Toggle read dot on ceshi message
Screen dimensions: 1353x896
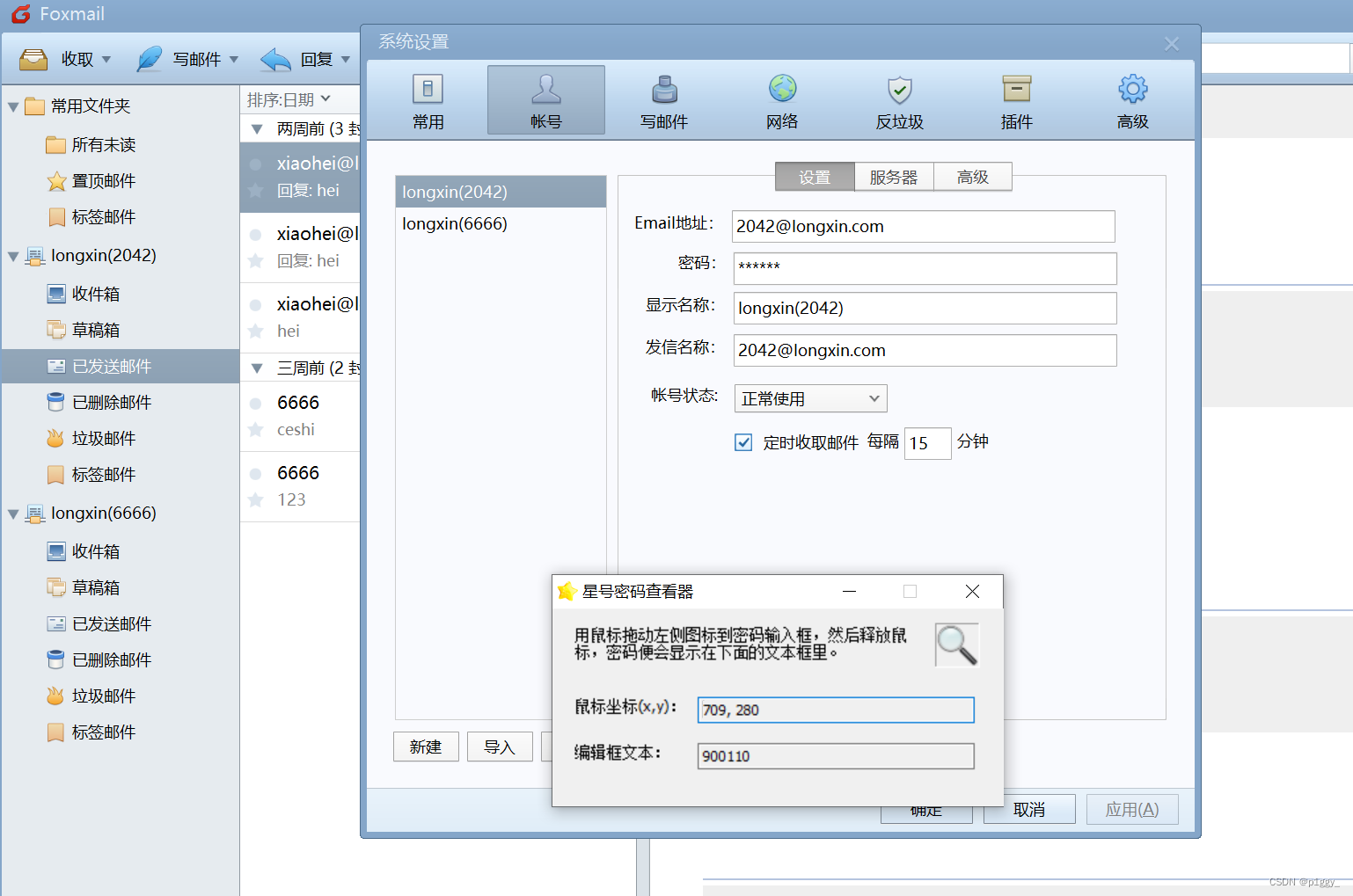pos(256,404)
